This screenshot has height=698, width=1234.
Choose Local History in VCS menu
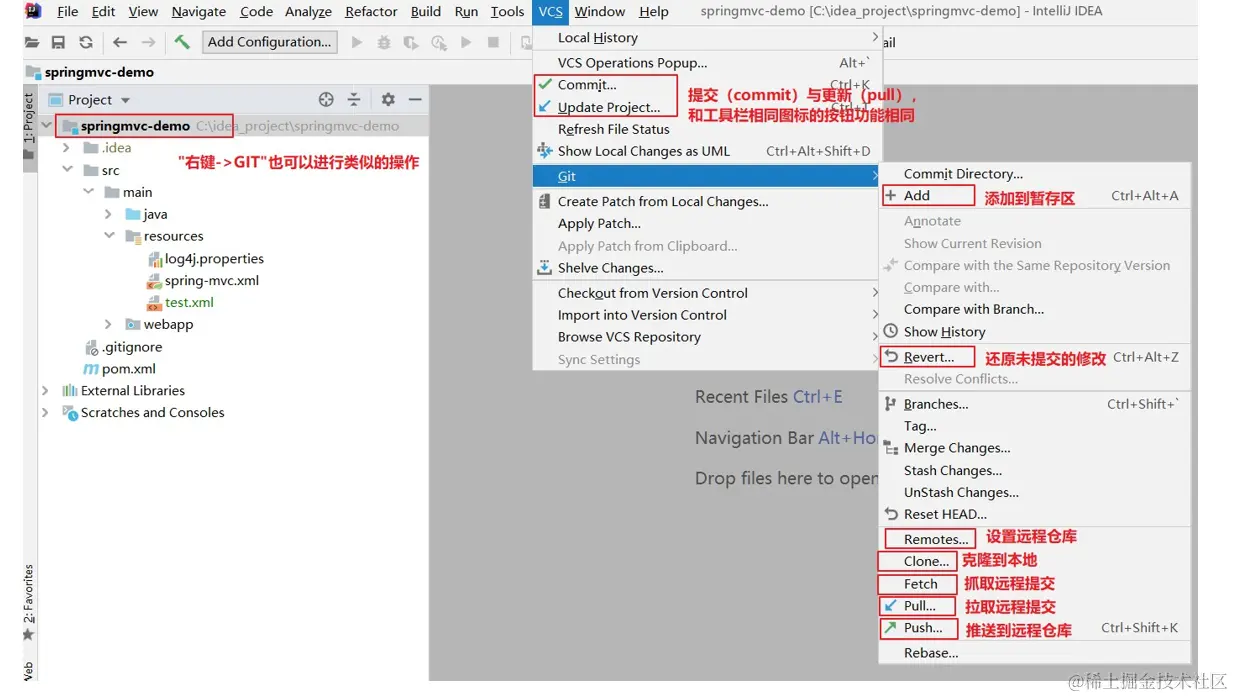tap(706, 38)
